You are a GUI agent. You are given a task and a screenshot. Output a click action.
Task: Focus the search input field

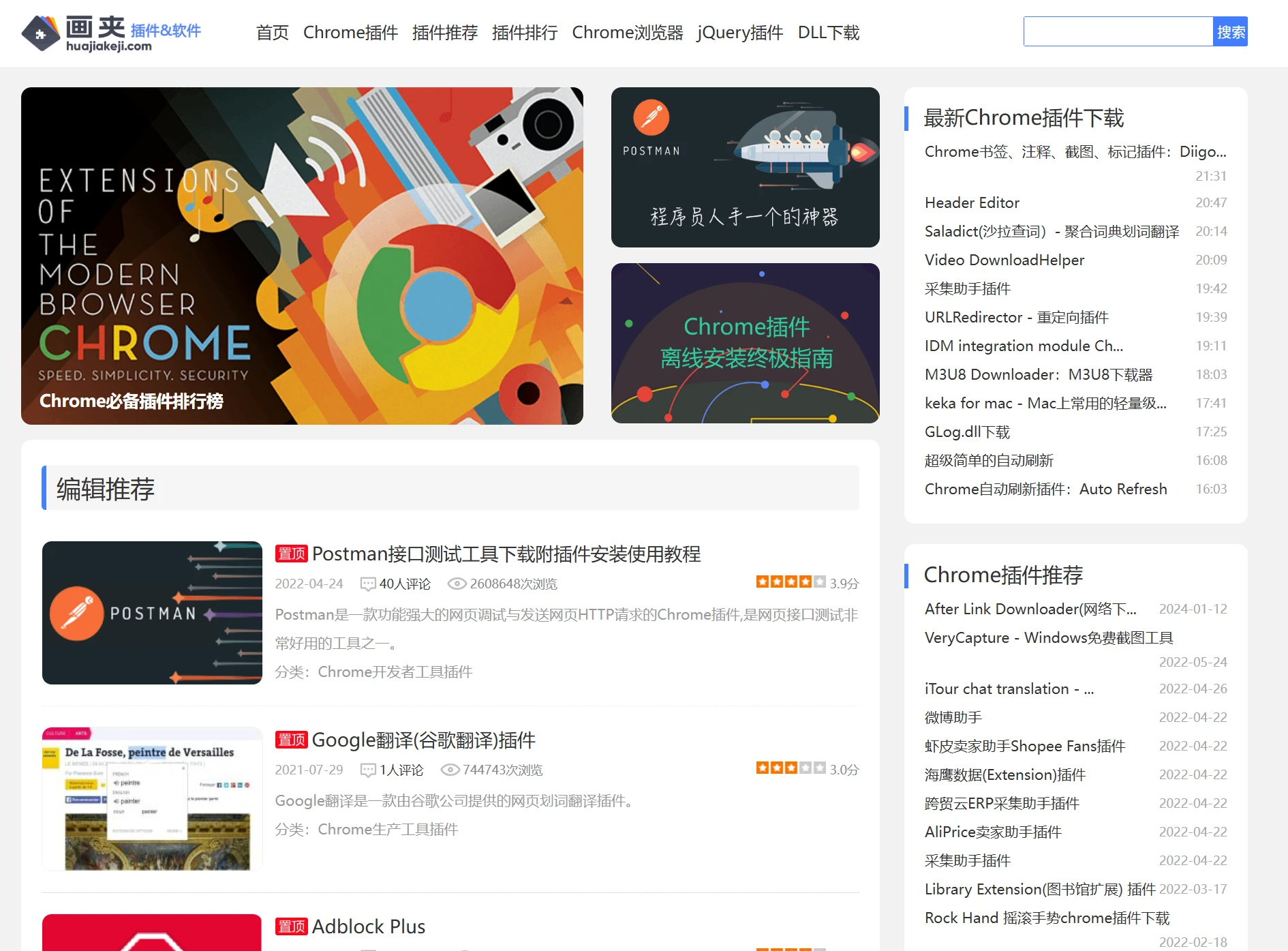(1118, 32)
